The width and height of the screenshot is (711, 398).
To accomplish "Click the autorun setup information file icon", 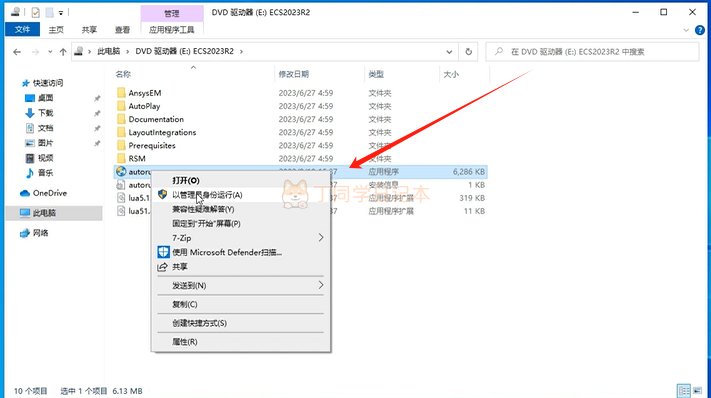I will tap(121, 184).
